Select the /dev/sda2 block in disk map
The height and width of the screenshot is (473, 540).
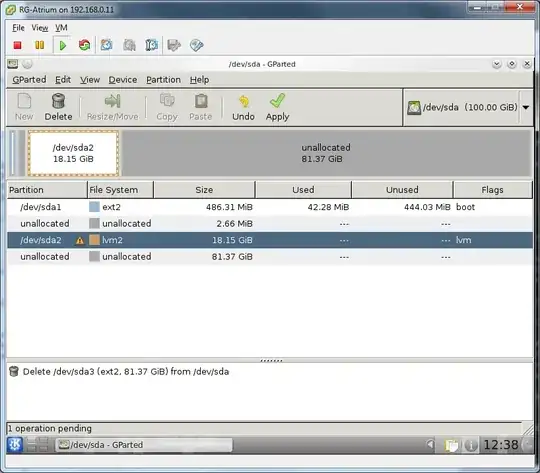(73, 153)
